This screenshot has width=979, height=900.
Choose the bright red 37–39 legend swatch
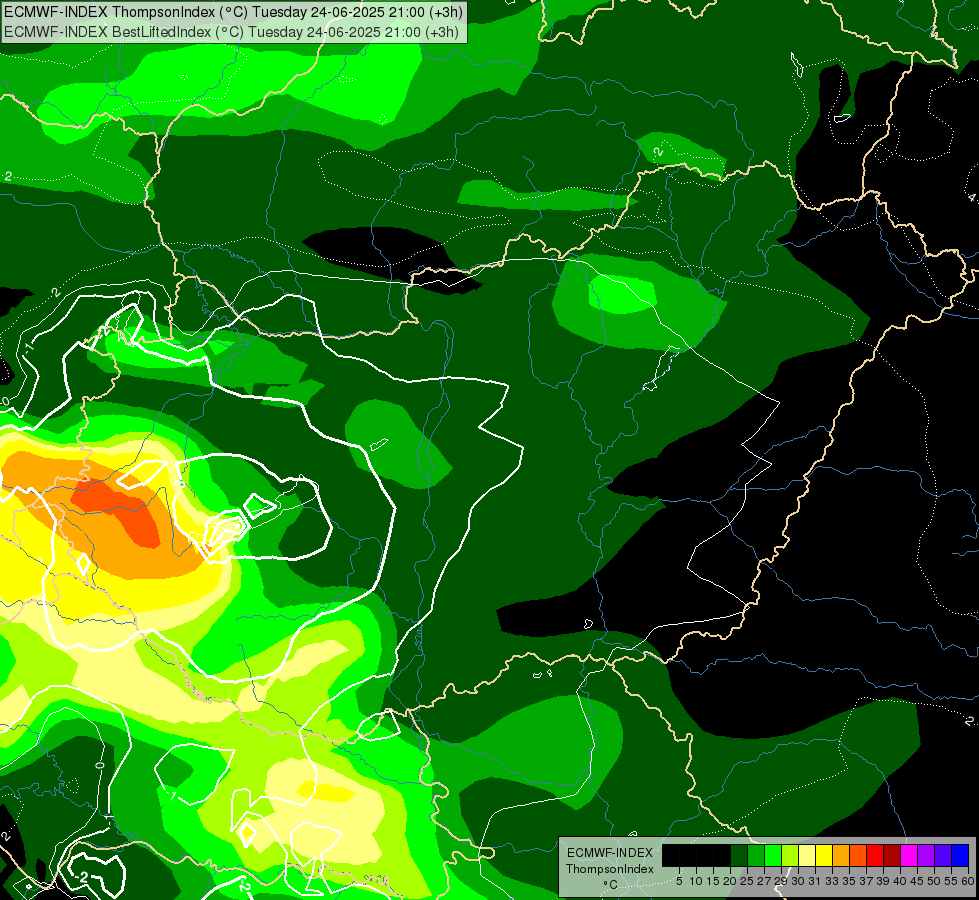(875, 855)
